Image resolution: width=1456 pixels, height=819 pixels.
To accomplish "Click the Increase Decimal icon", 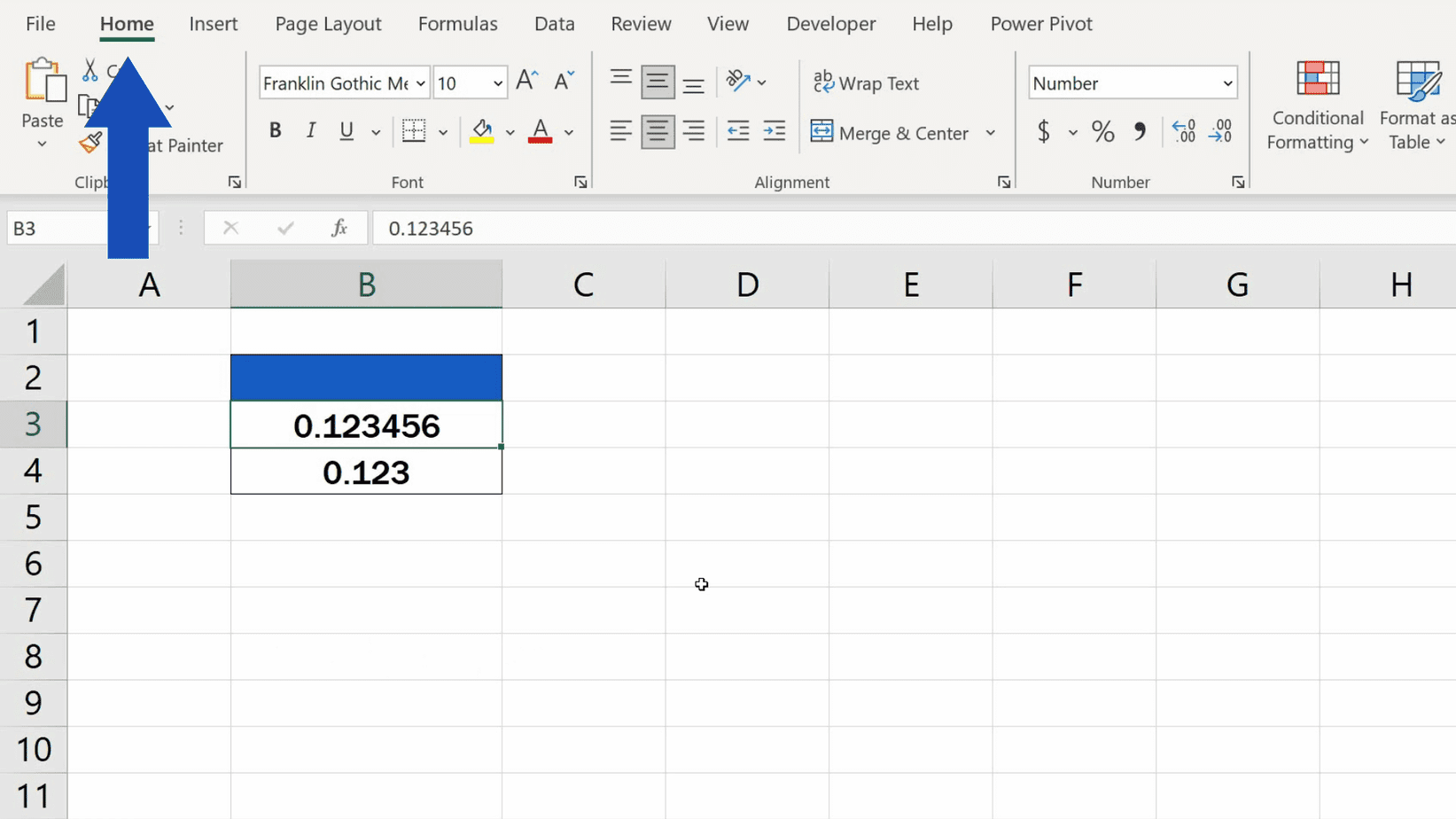I will click(1183, 131).
